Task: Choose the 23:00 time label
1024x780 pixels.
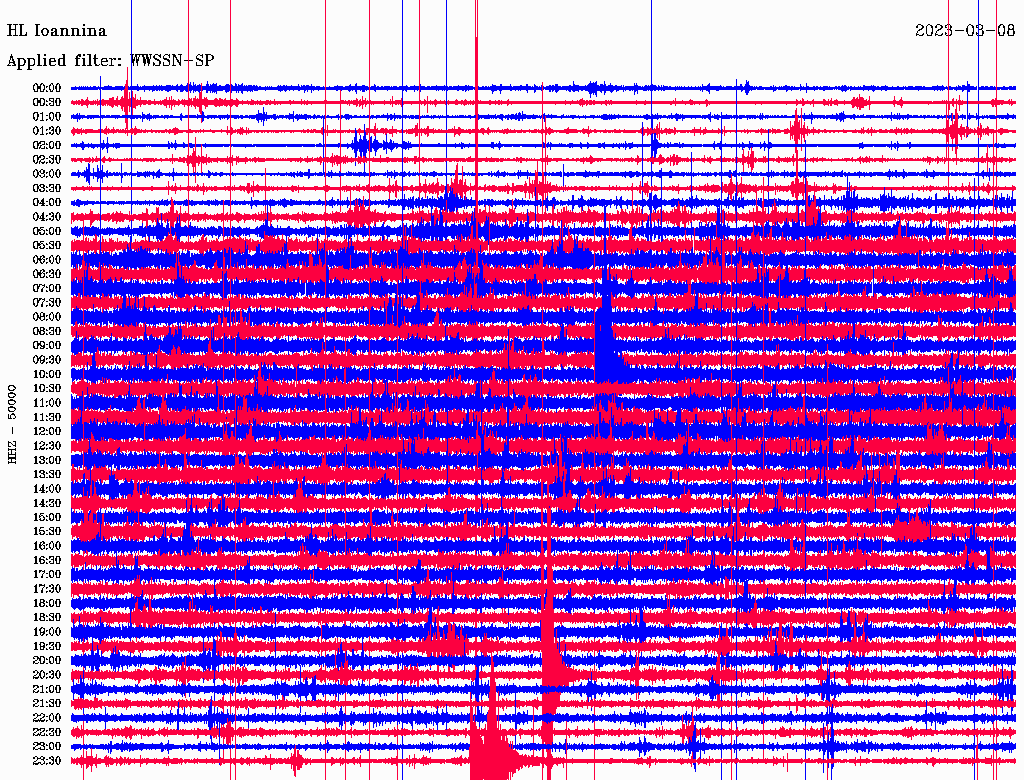Action: tap(47, 746)
